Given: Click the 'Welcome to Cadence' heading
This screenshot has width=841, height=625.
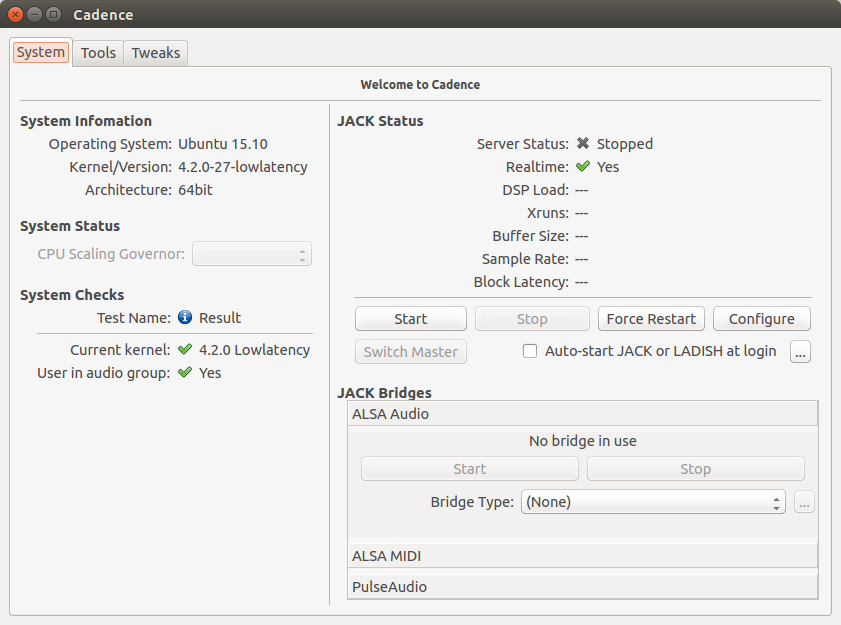Looking at the screenshot, I should pyautogui.click(x=420, y=85).
